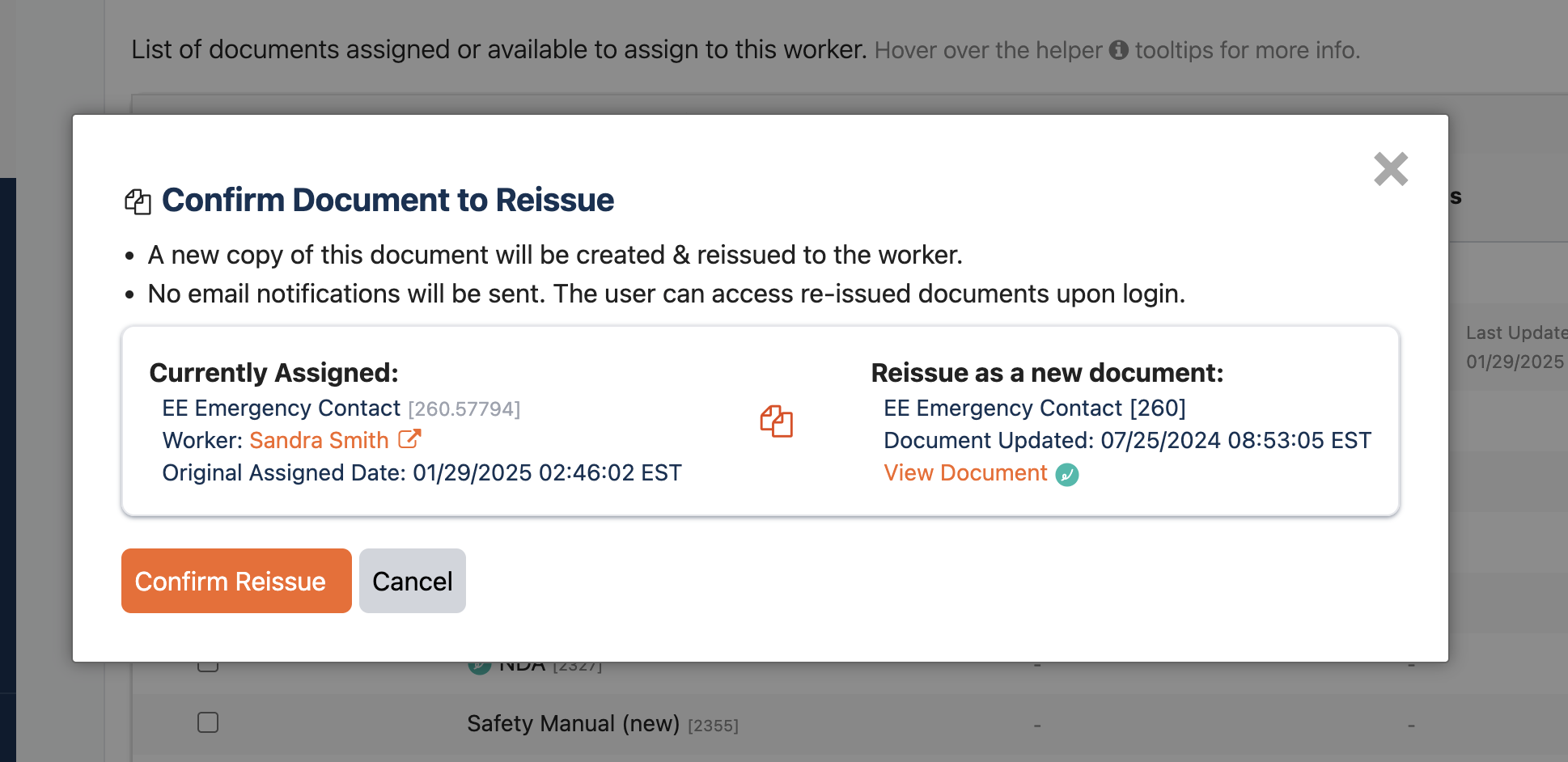Click the Confirm Document to Reissue heading
The image size is (1568, 762).
tap(388, 200)
